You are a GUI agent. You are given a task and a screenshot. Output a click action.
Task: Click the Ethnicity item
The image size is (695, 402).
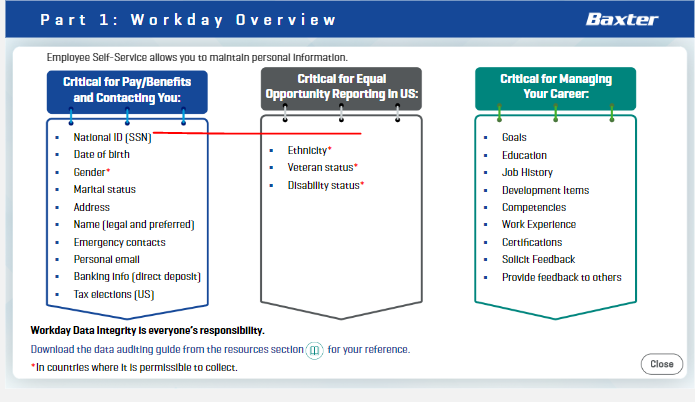pos(309,150)
